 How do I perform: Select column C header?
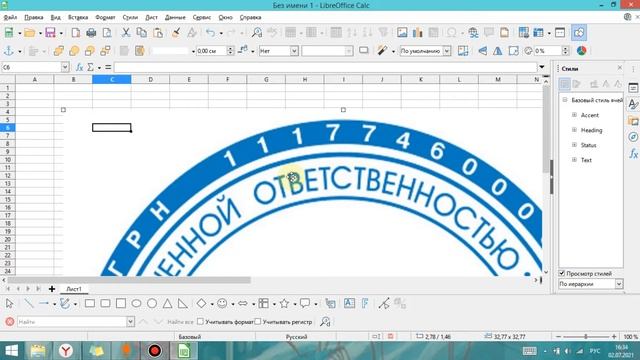pyautogui.click(x=111, y=79)
